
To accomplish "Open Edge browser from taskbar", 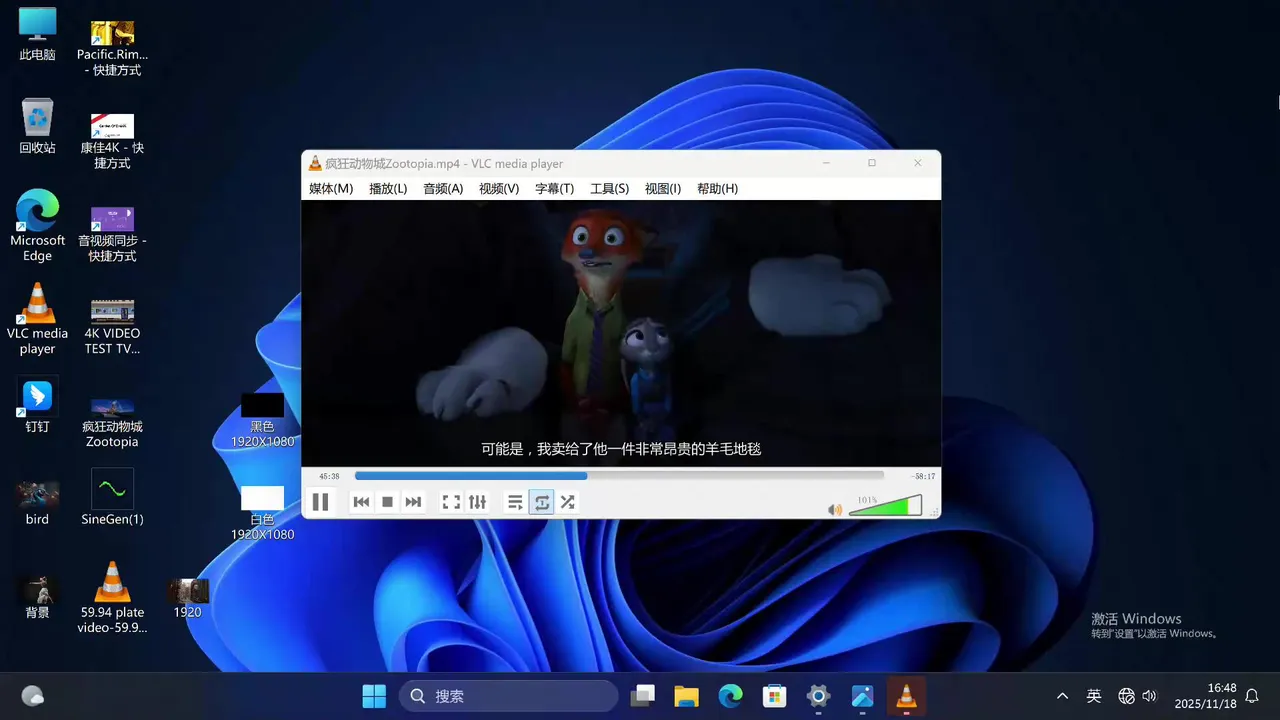I will pos(730,696).
